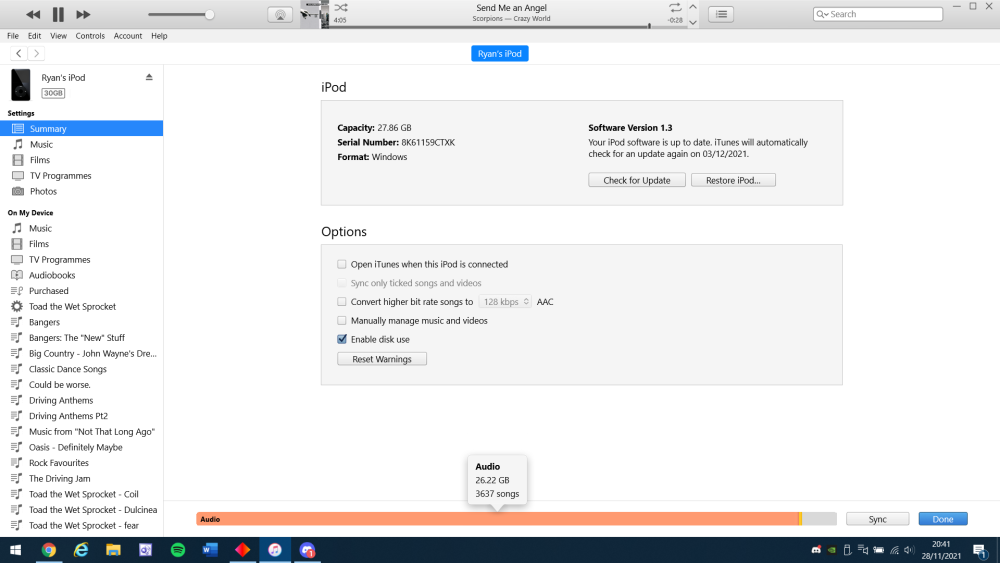Open the Up Next list button
The image size is (1000, 563).
[x=721, y=14]
